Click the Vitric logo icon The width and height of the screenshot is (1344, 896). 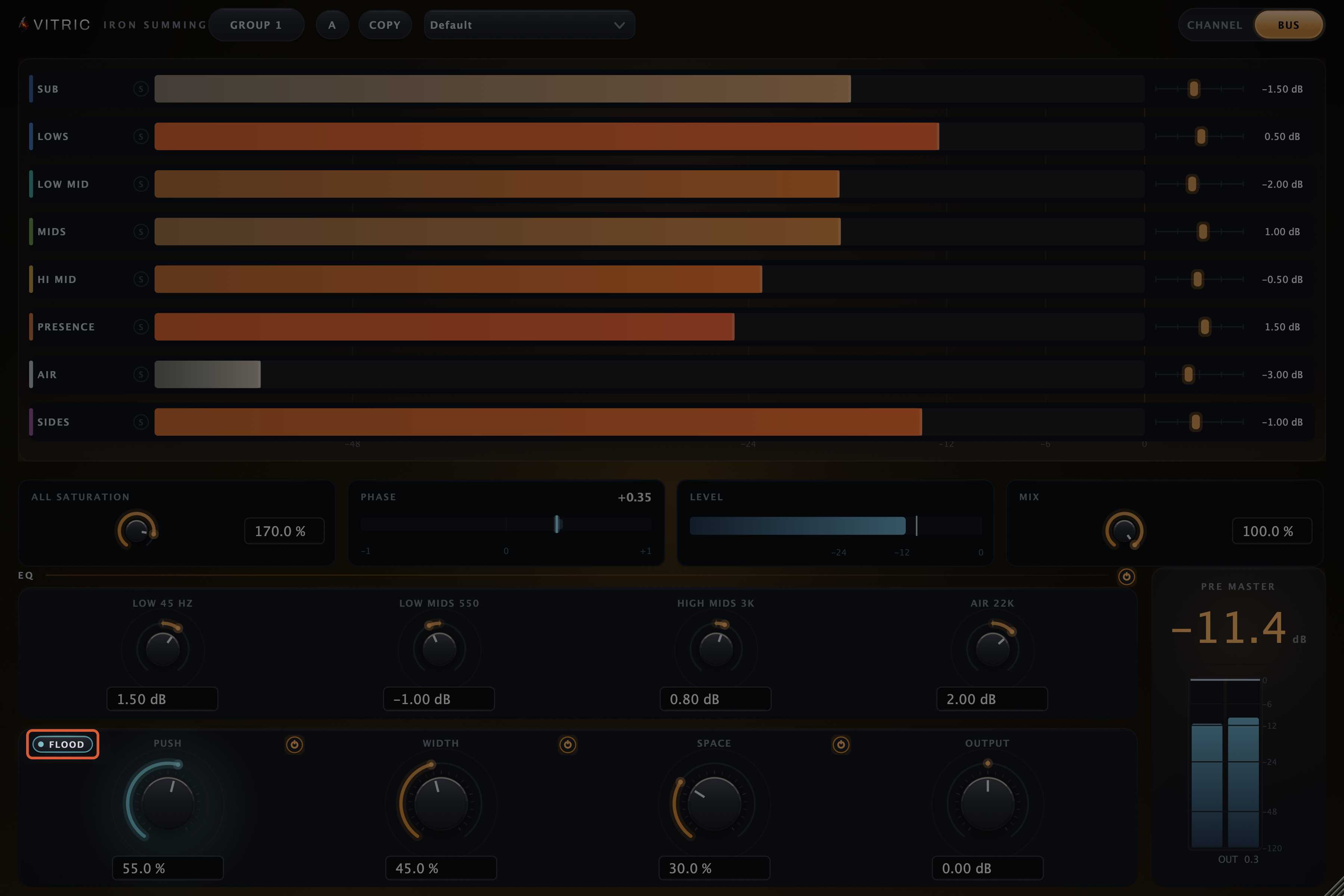(x=24, y=24)
